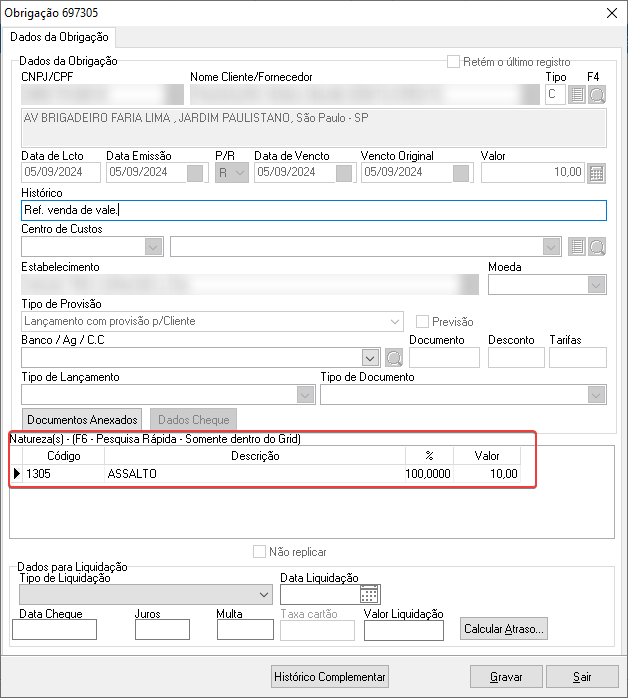This screenshot has height=698, width=628.
Task: Click the 1305 code cell
Action: point(64,474)
